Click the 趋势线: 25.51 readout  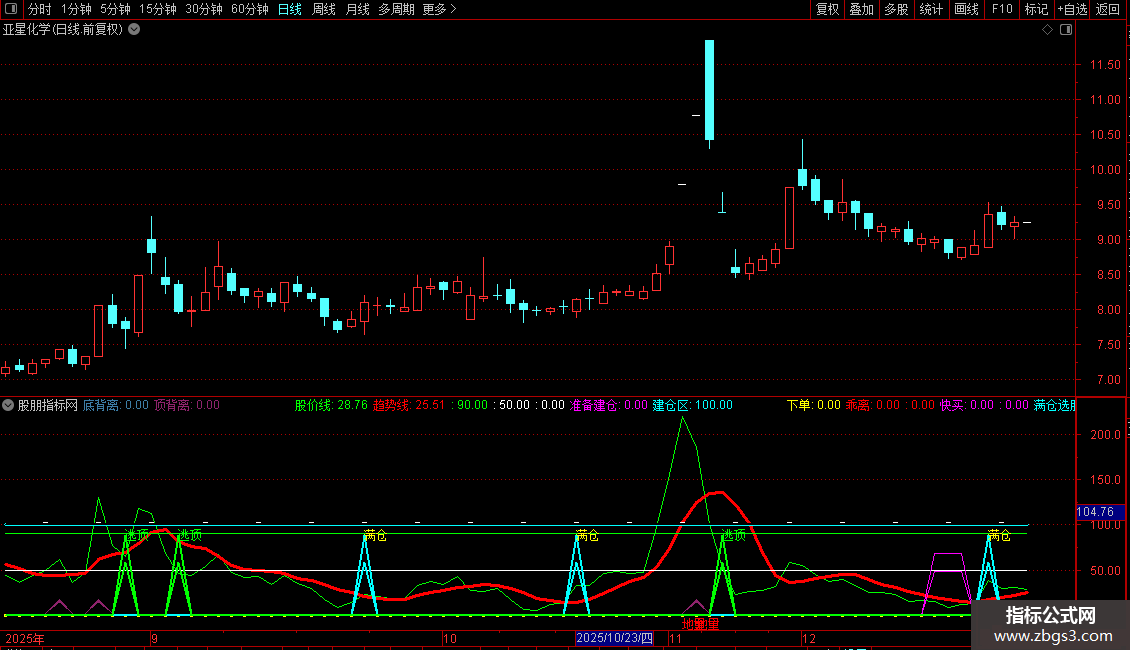pos(409,405)
